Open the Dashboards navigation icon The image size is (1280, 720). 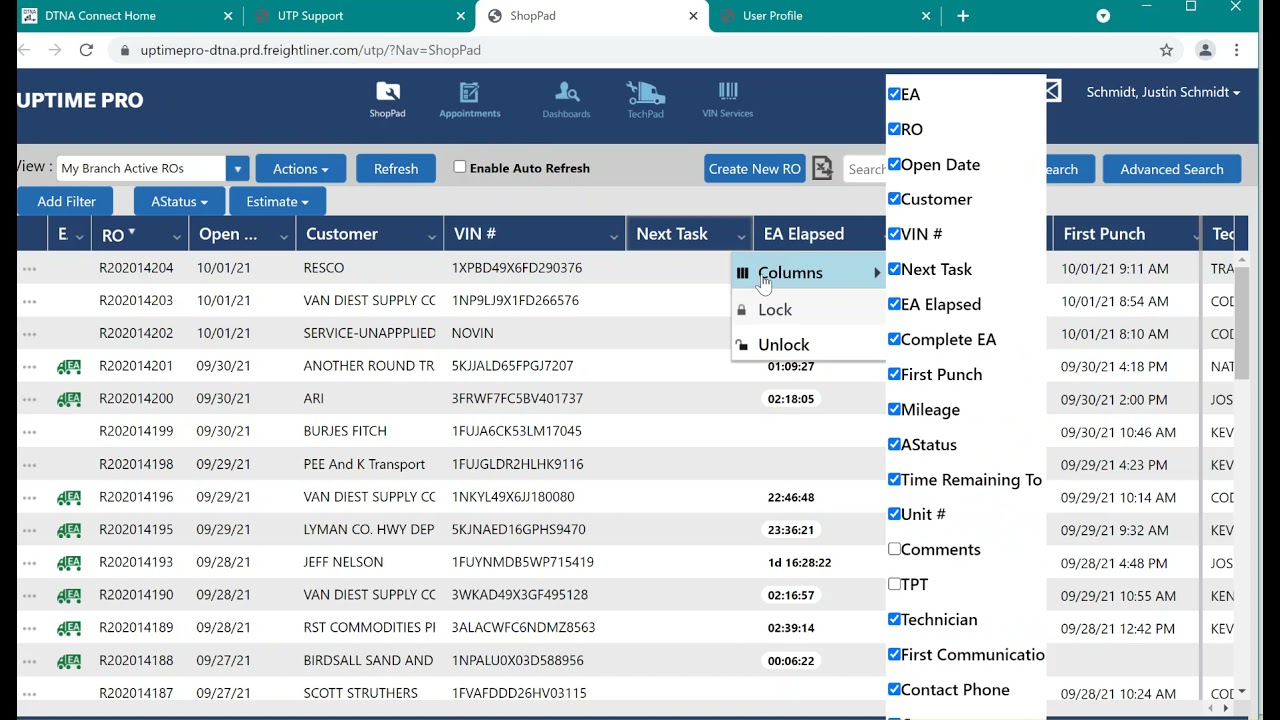tap(566, 100)
